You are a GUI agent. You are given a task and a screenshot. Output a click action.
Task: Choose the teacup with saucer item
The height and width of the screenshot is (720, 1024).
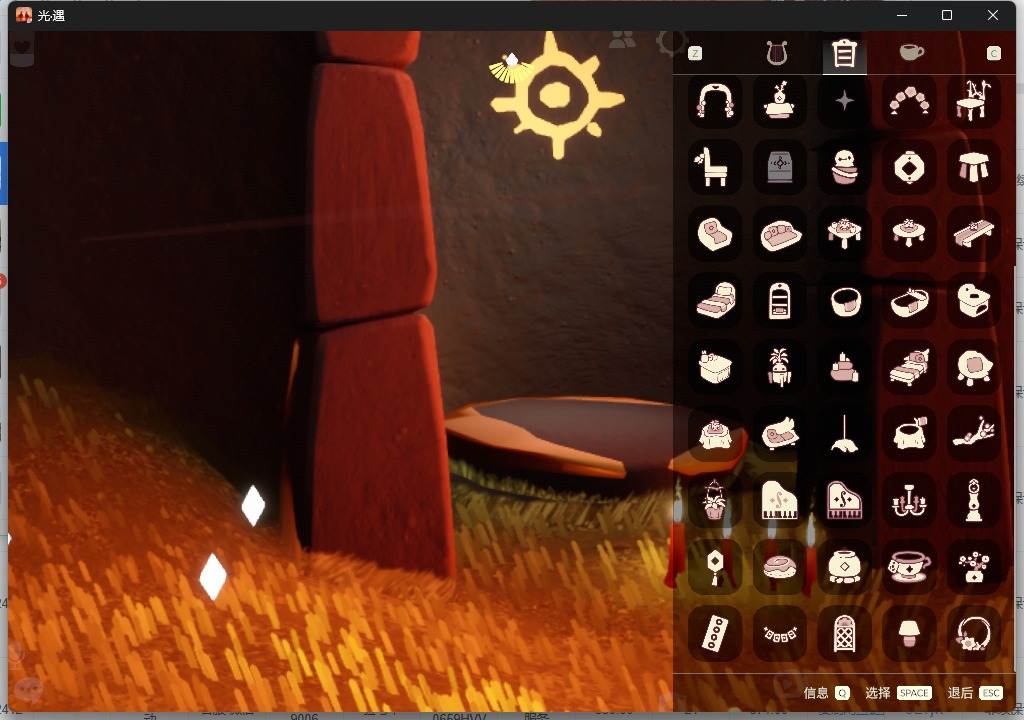908,567
